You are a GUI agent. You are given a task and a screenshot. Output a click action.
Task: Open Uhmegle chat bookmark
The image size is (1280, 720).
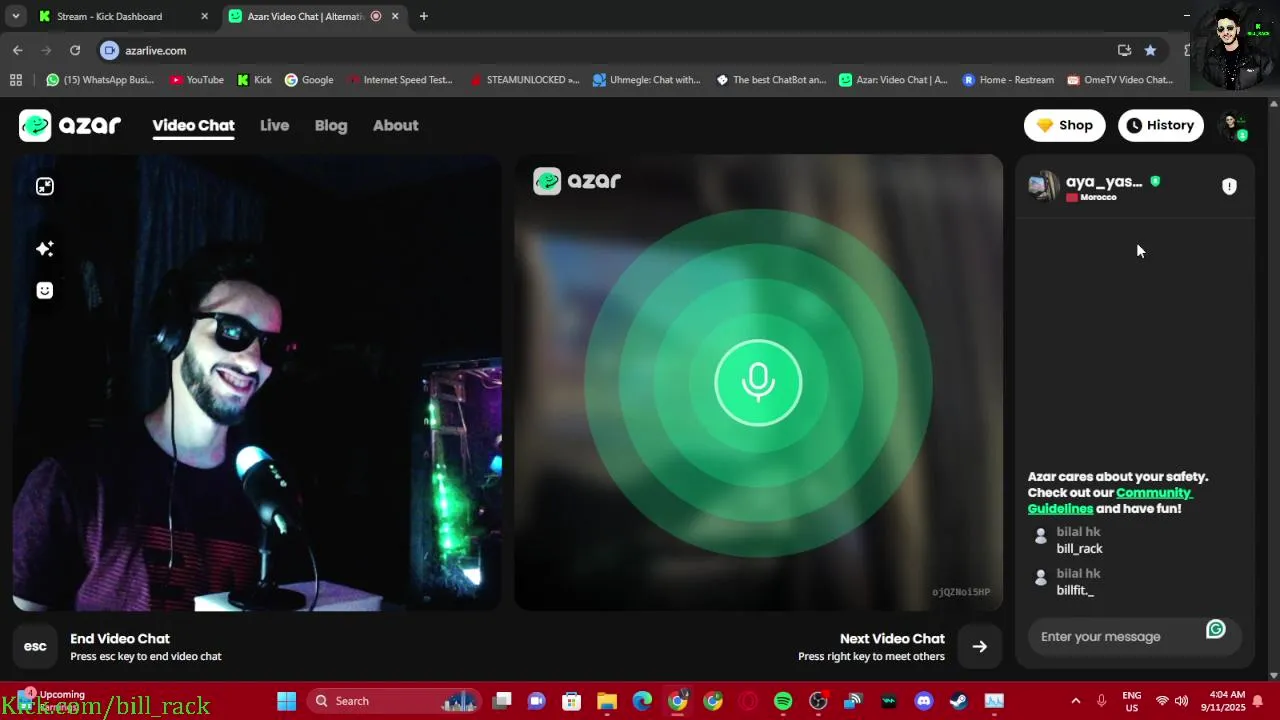tap(647, 80)
